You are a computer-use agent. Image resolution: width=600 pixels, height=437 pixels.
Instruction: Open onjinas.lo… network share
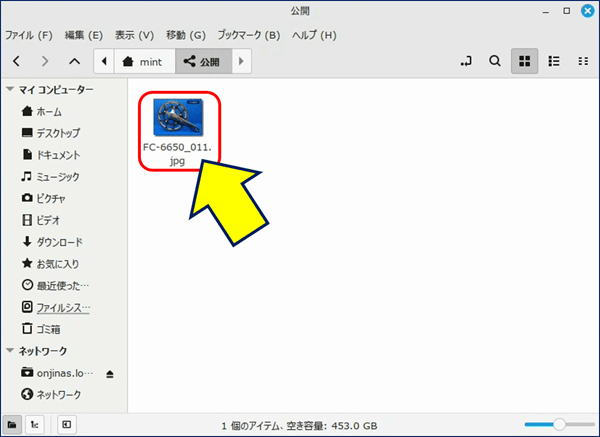click(x=57, y=373)
